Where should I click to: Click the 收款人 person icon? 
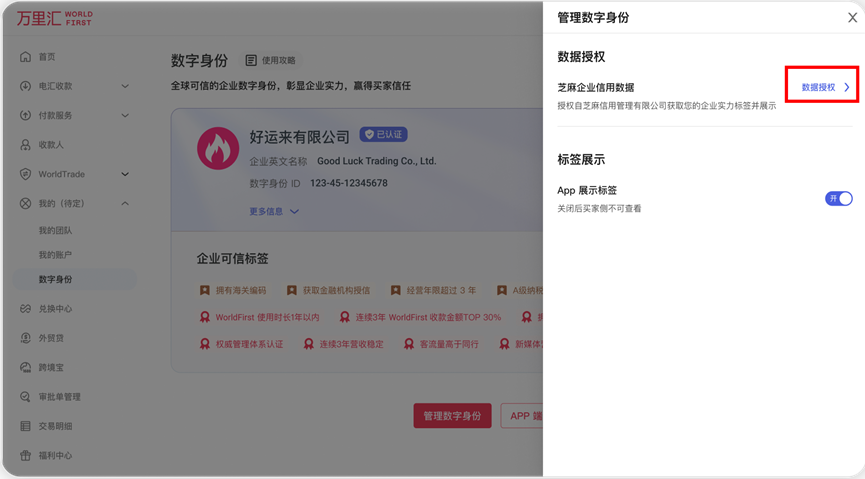25,145
